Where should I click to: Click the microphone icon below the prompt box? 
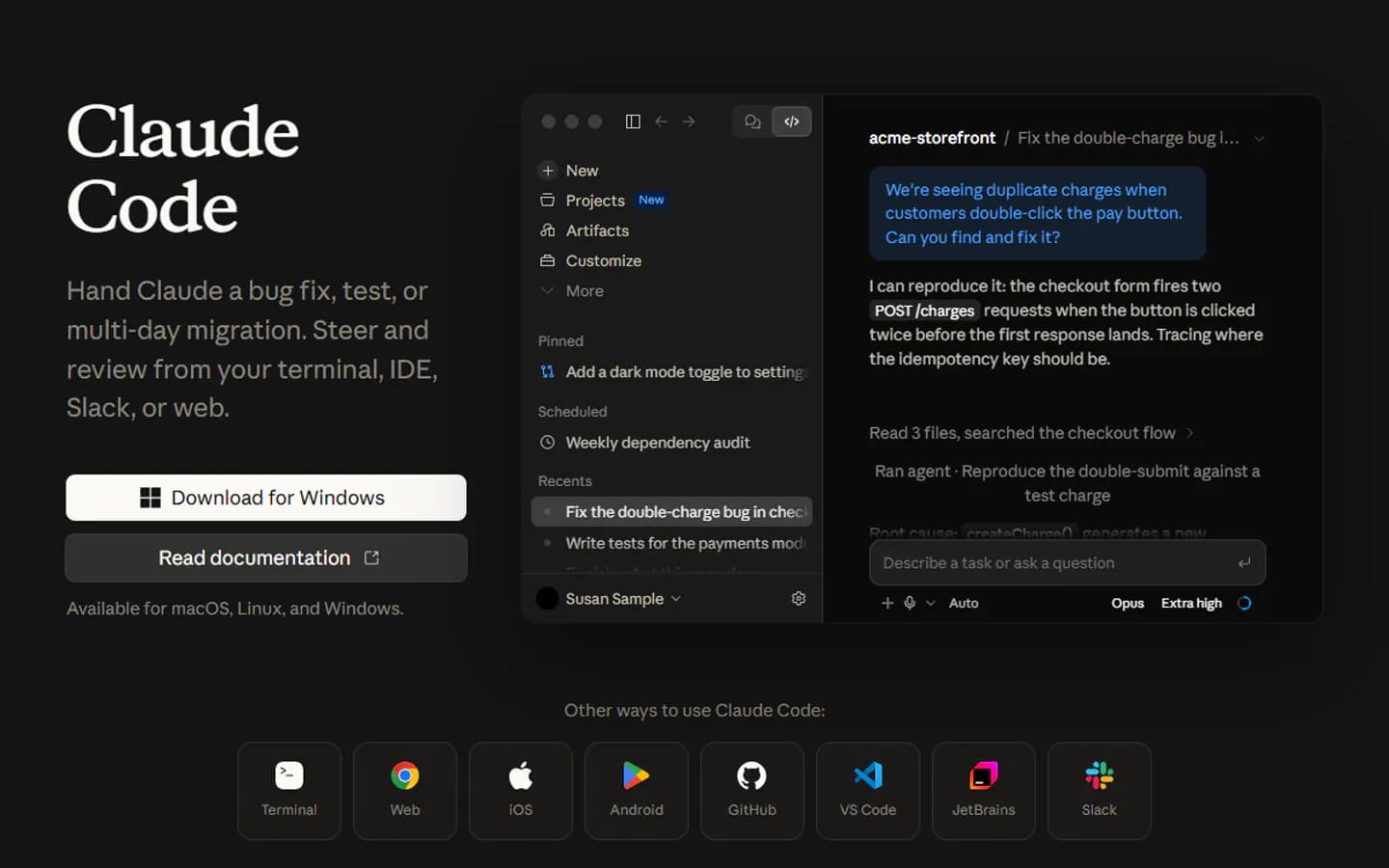click(x=910, y=603)
